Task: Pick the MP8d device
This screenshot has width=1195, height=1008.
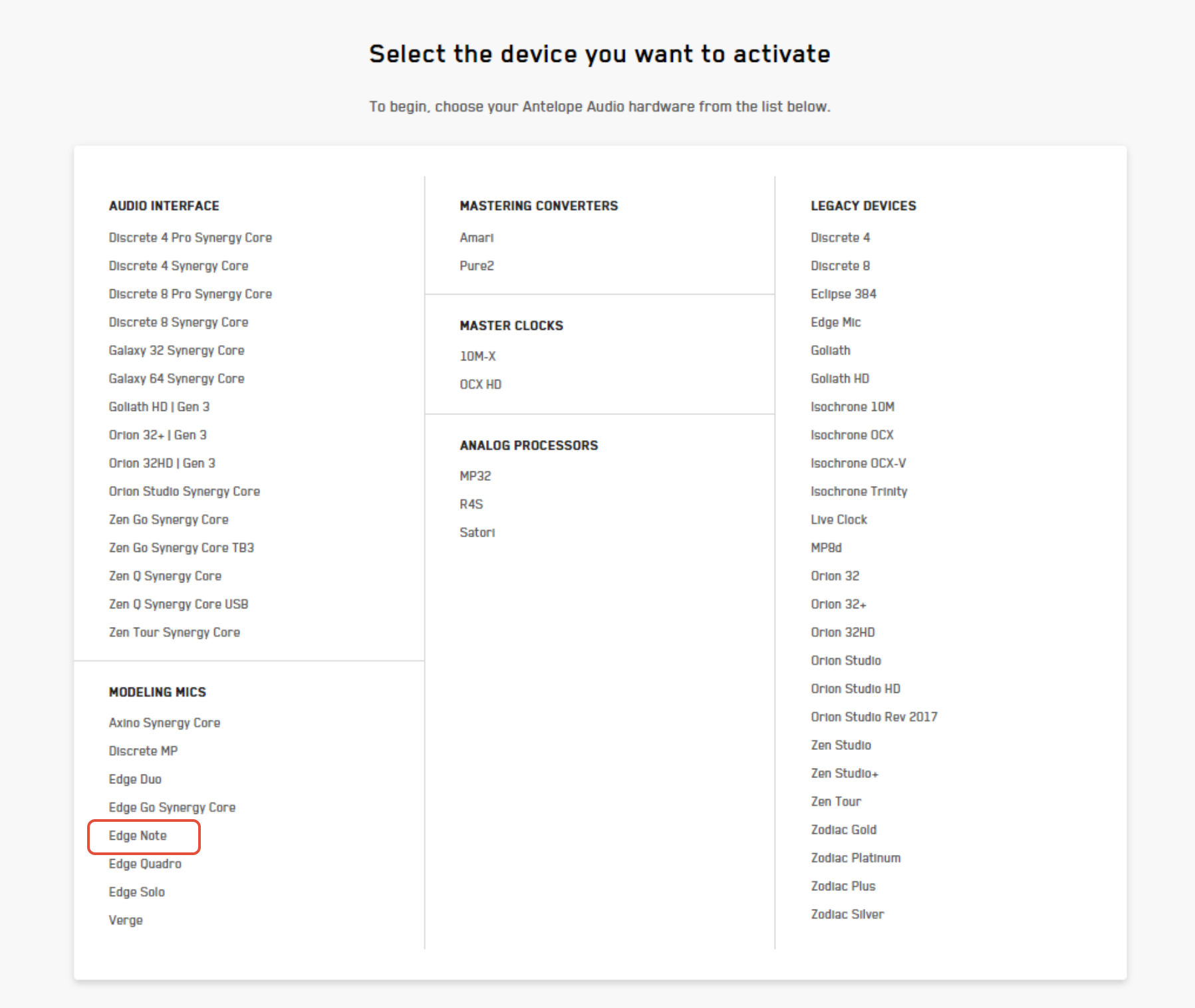Action: 826,548
